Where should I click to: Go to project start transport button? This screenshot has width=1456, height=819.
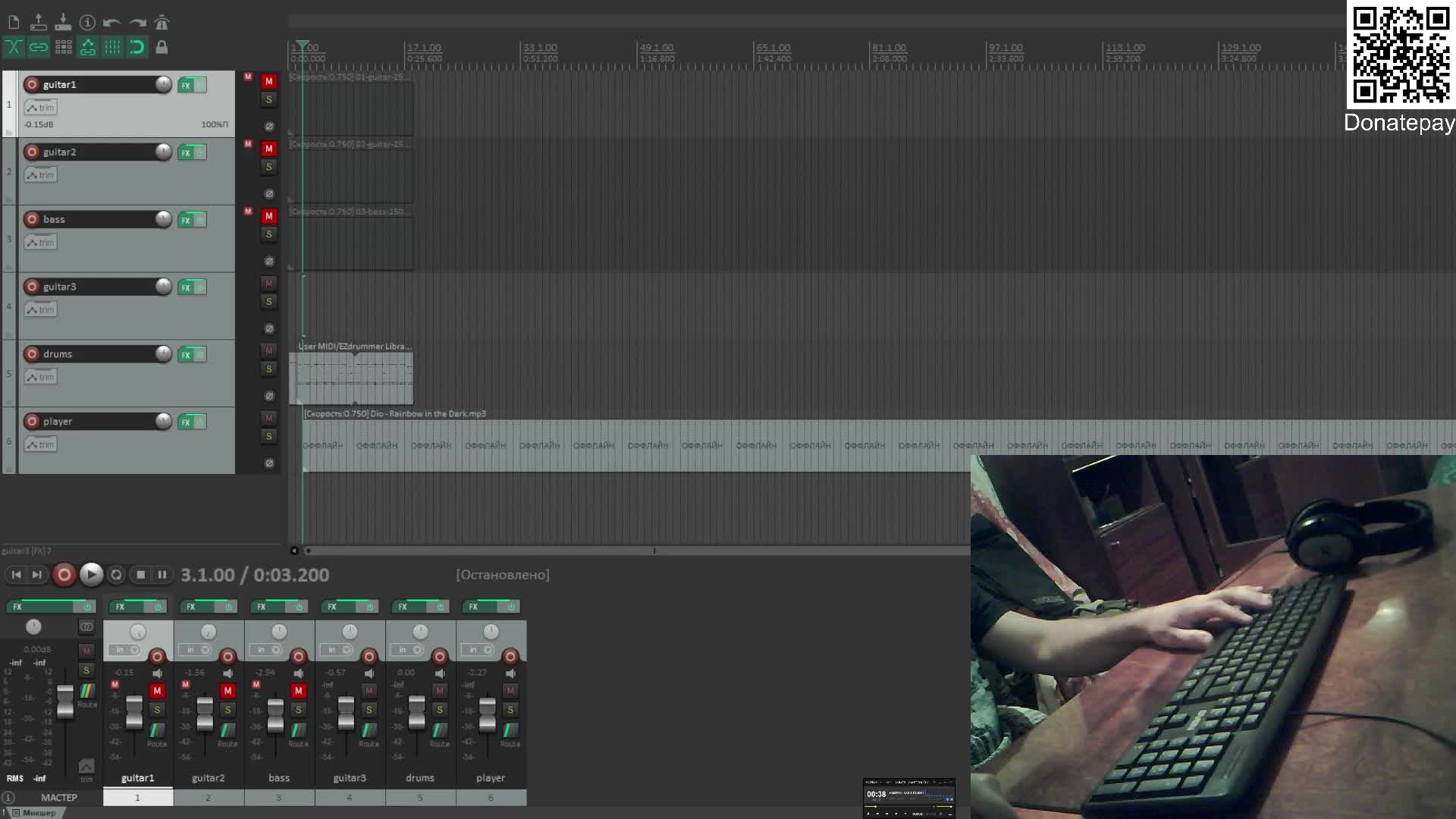(16, 575)
